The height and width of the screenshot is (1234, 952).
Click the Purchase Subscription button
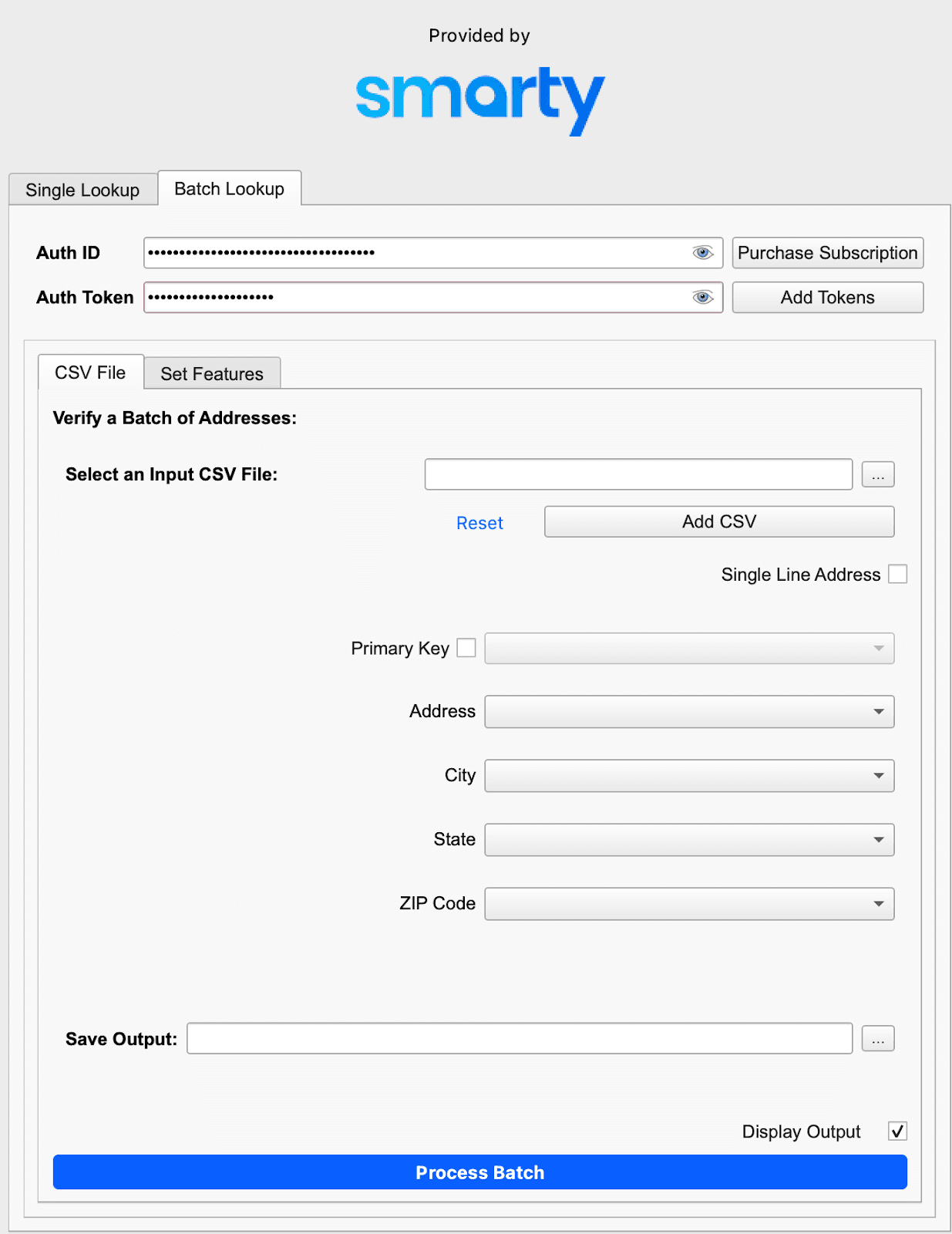pyautogui.click(x=828, y=253)
